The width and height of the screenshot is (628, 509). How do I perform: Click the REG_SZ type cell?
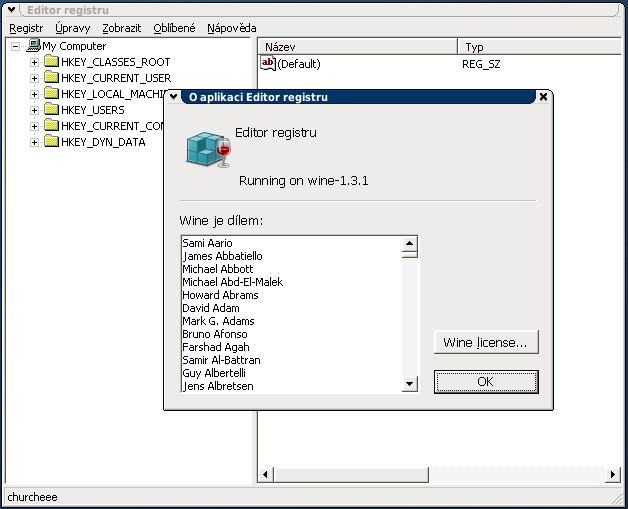tap(481, 64)
